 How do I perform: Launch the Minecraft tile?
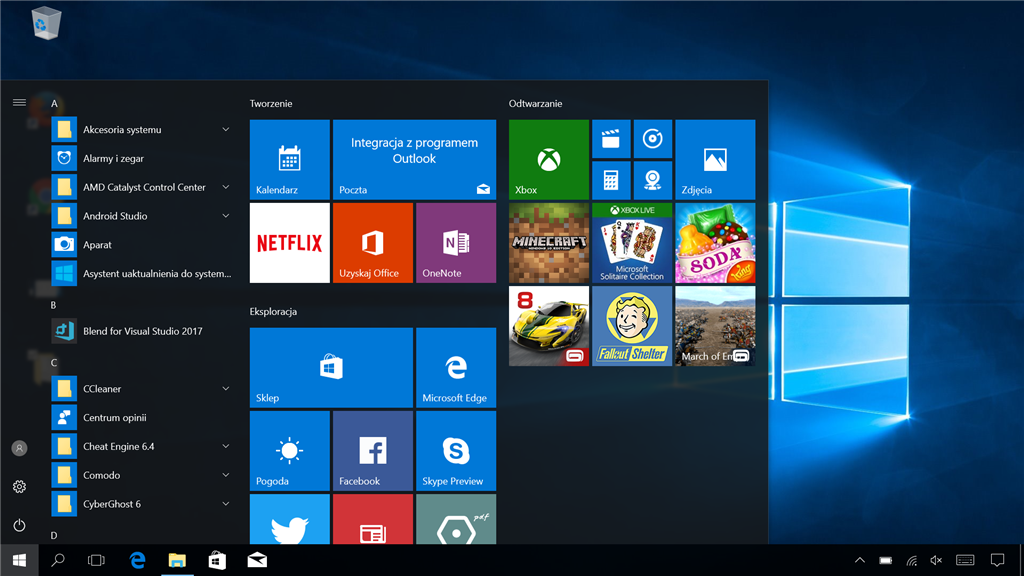coord(549,243)
